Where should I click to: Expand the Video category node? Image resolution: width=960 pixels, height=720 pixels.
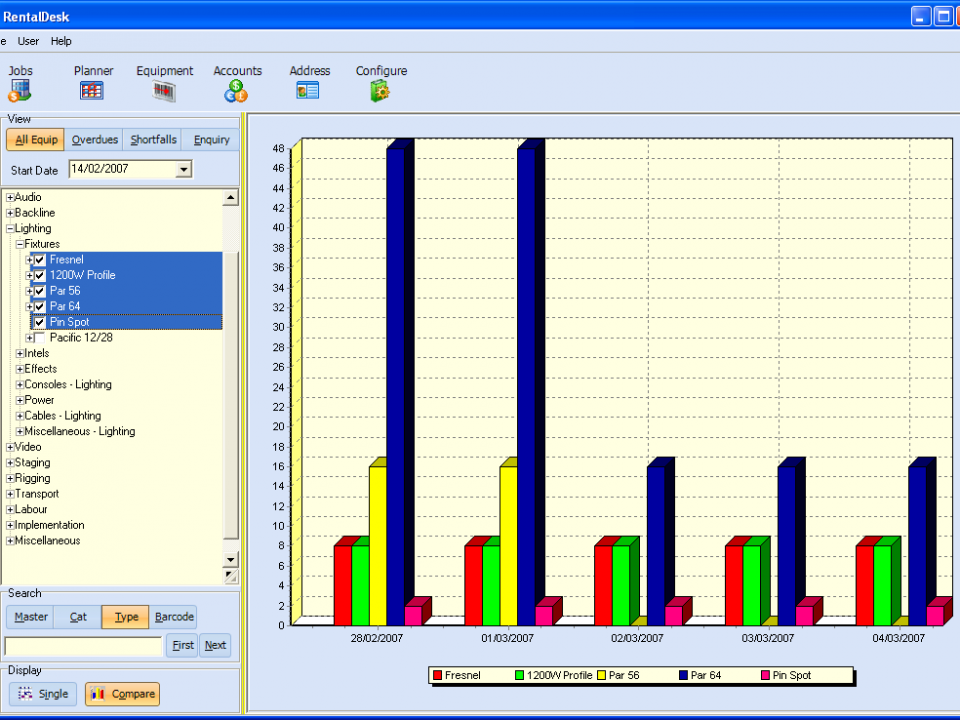[10, 447]
